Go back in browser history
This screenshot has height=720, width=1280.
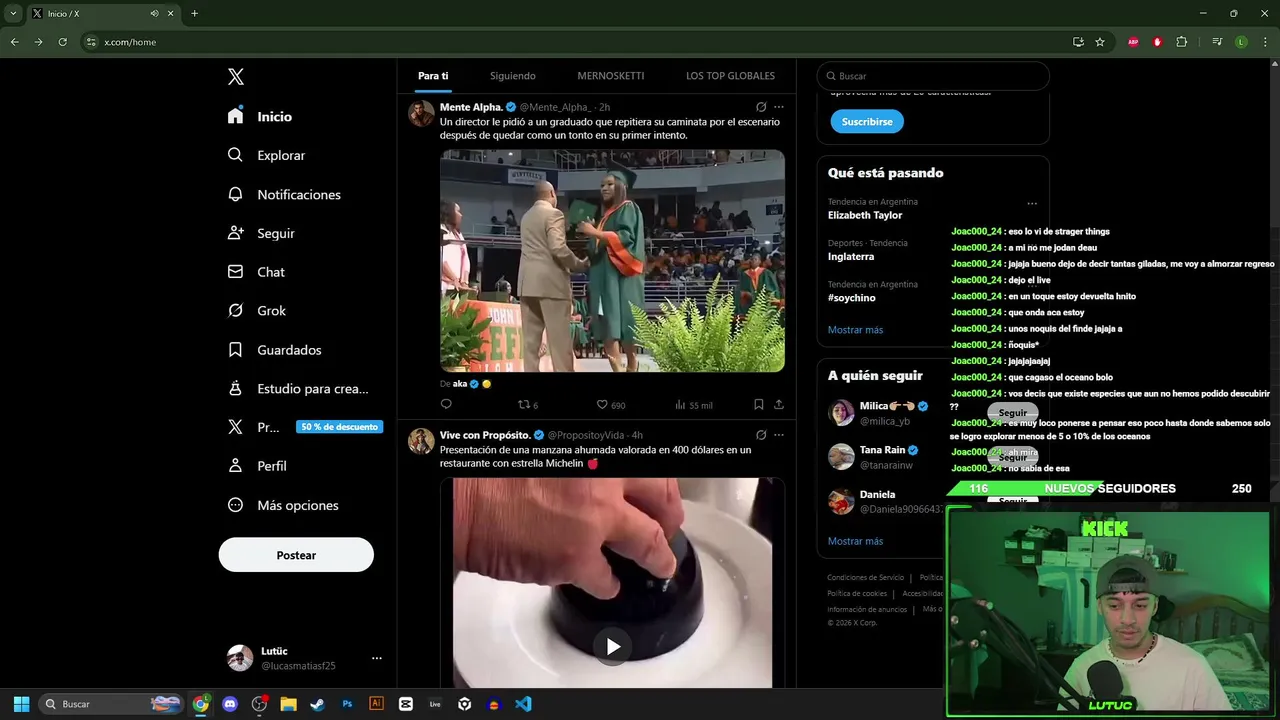[14, 42]
